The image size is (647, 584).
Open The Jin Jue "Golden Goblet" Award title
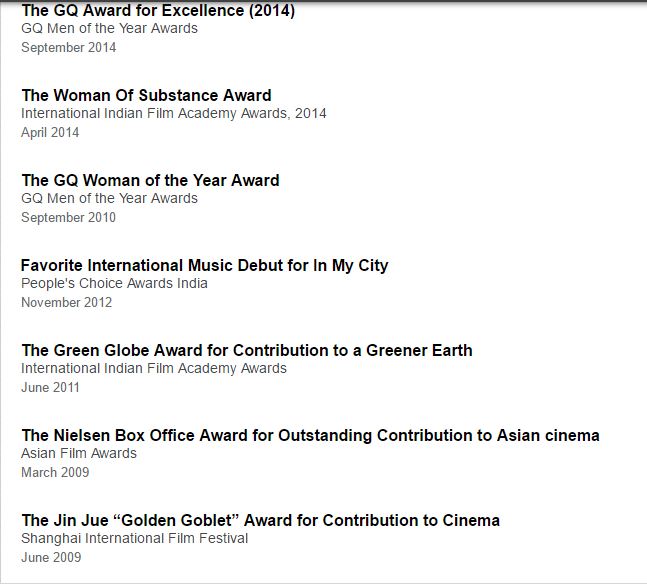pos(260,521)
